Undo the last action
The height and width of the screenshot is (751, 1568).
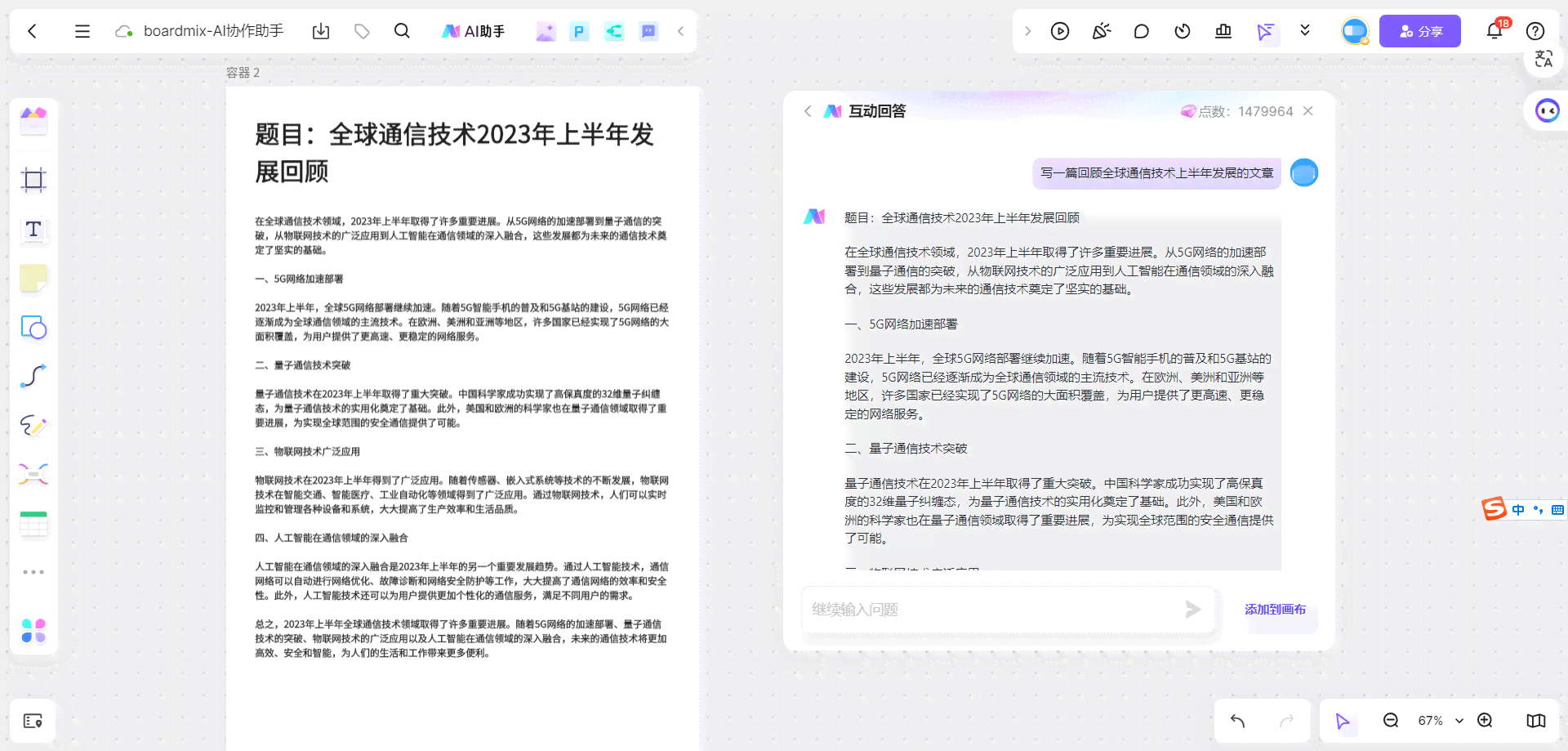[x=1238, y=721]
